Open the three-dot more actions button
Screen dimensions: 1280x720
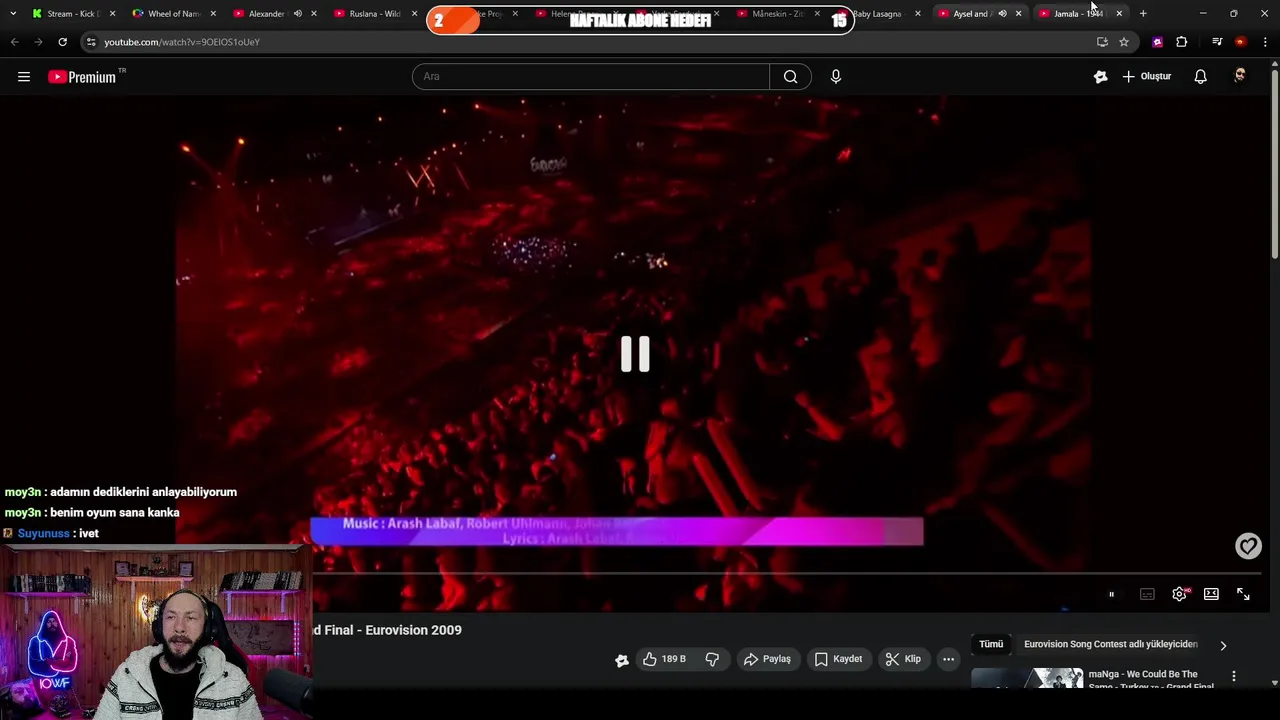(x=948, y=659)
